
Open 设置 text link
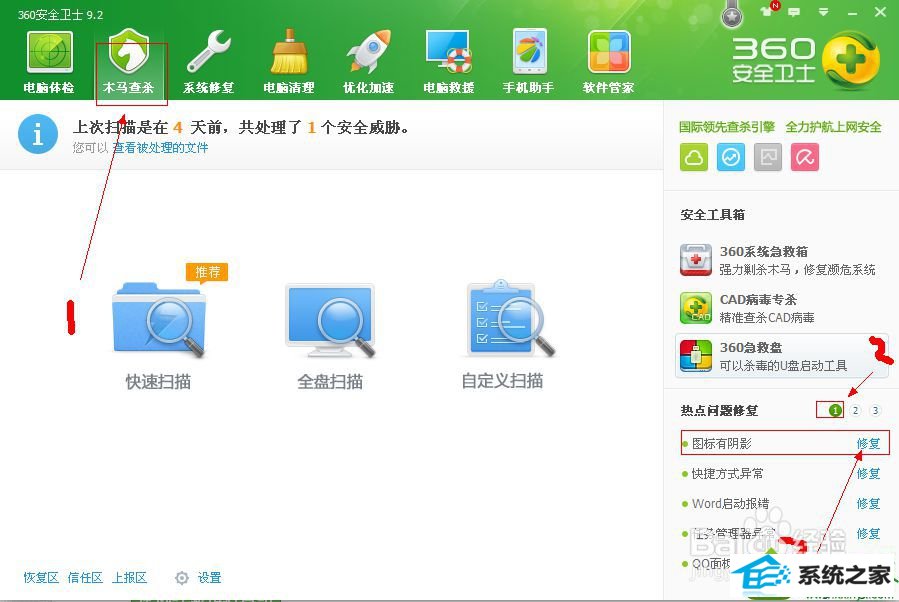pos(209,578)
